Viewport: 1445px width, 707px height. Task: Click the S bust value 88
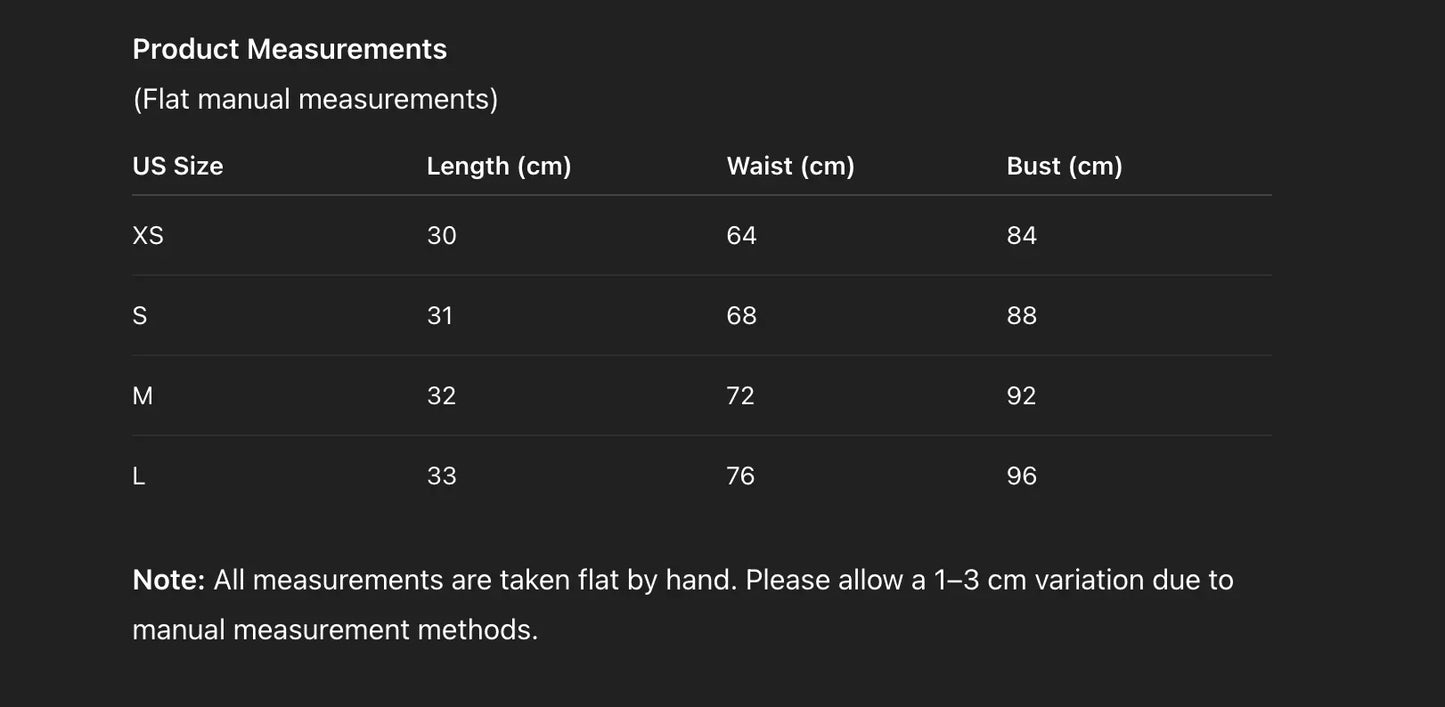point(1021,316)
